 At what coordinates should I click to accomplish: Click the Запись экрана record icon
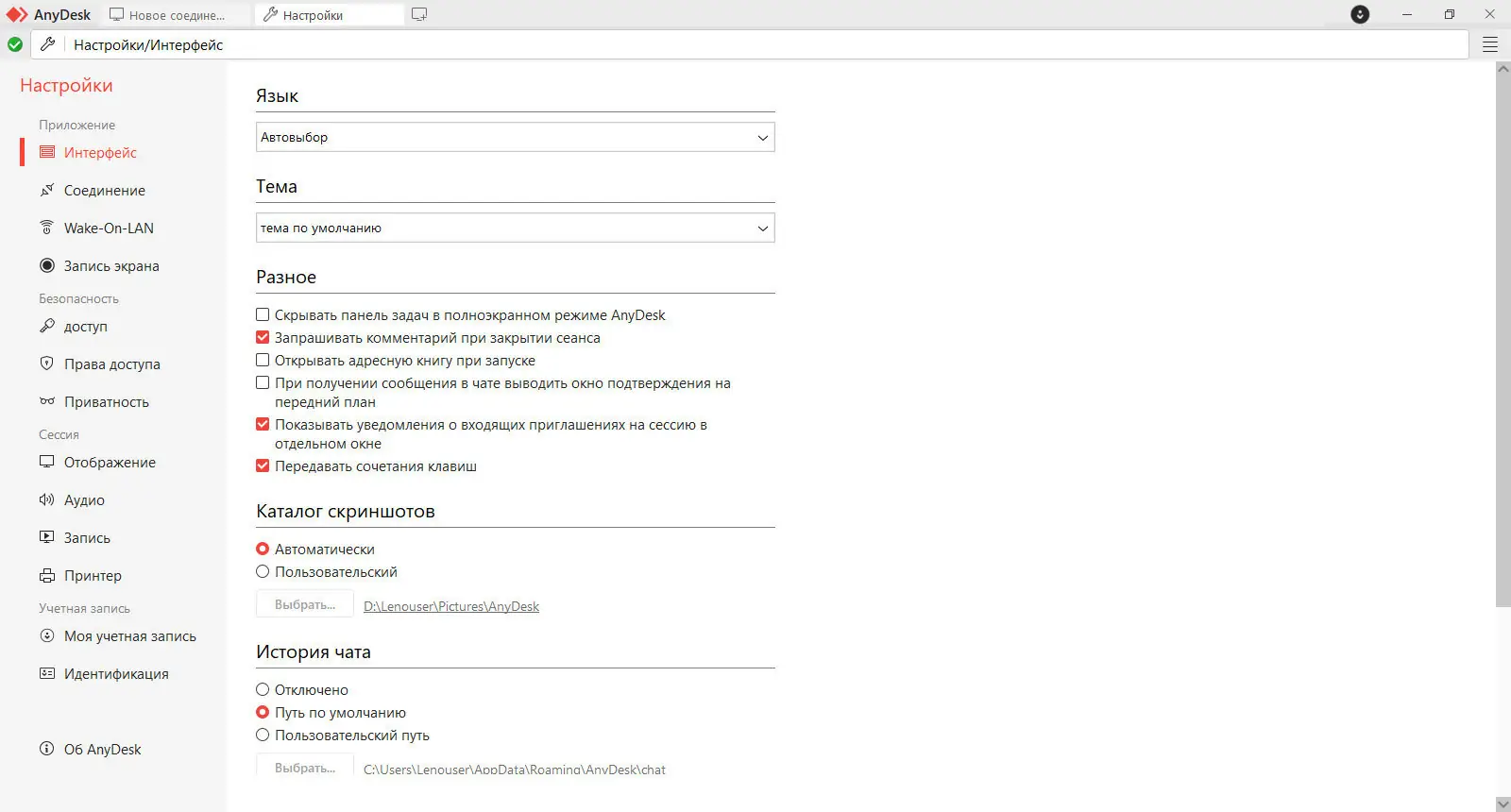(47, 265)
